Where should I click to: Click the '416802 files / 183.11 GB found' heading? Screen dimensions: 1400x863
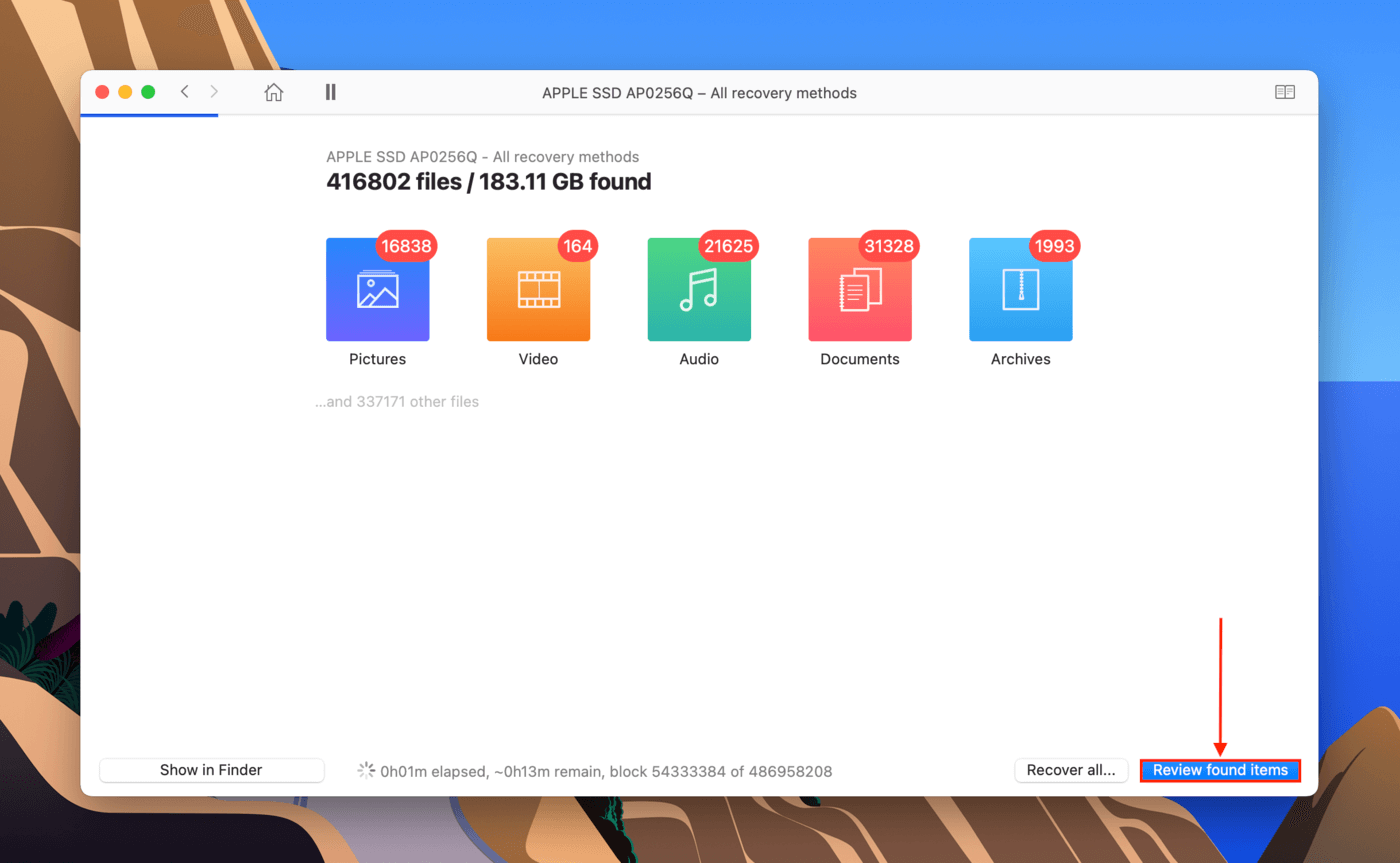point(489,182)
